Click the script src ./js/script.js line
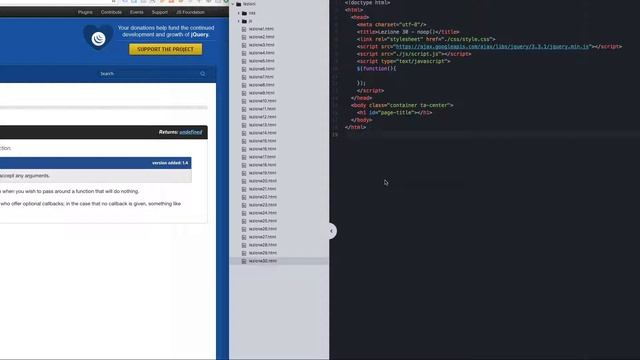 pyautogui.click(x=414, y=54)
